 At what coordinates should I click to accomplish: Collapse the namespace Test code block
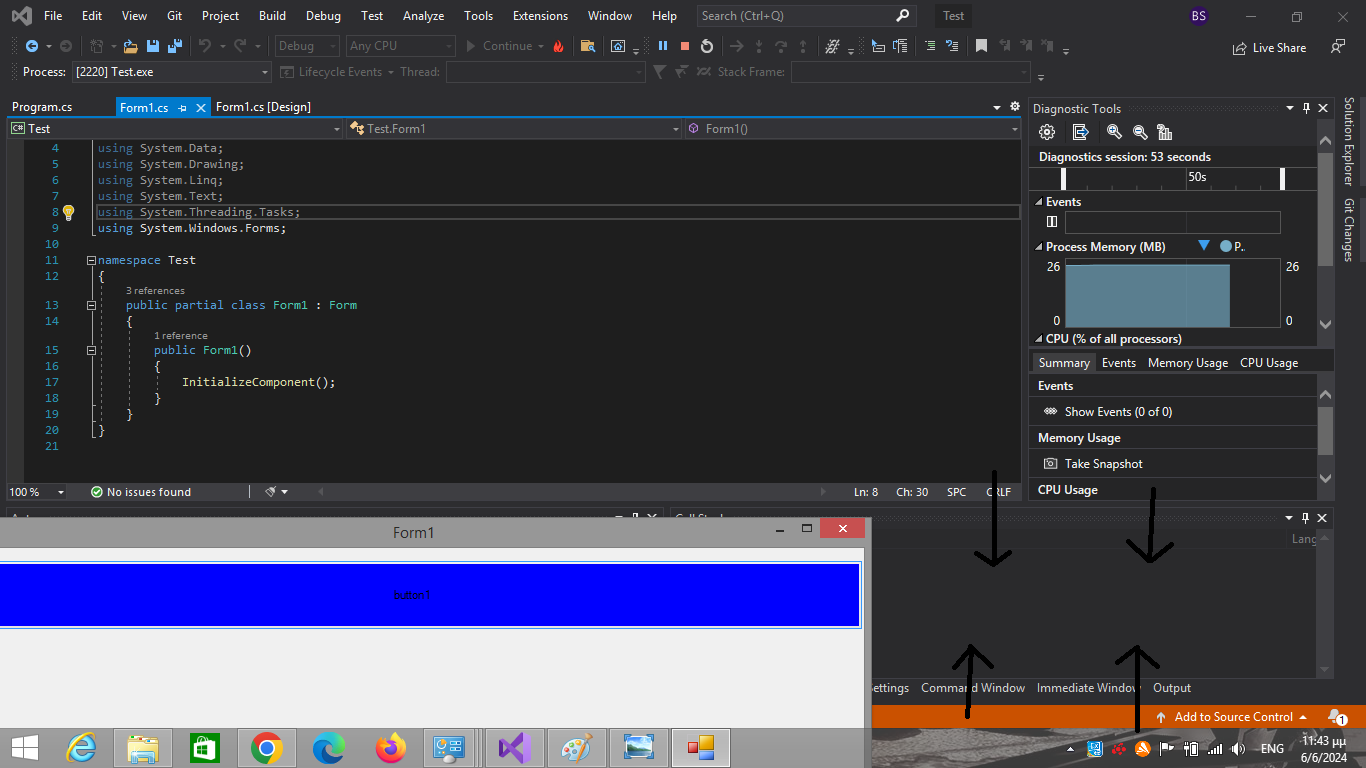91,260
